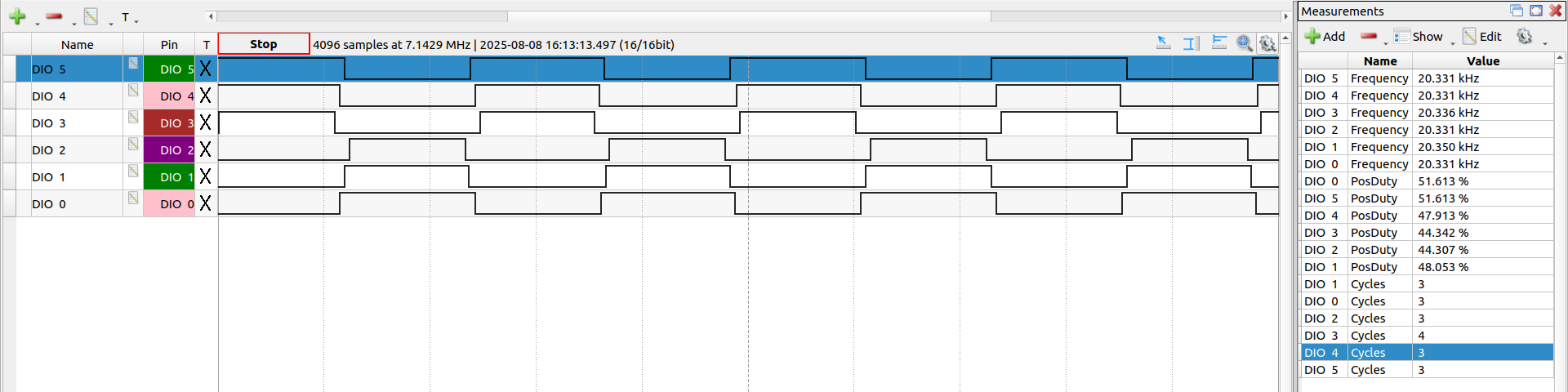
Task: Open waveform options gear beside the magnifier
Action: pos(1267,43)
